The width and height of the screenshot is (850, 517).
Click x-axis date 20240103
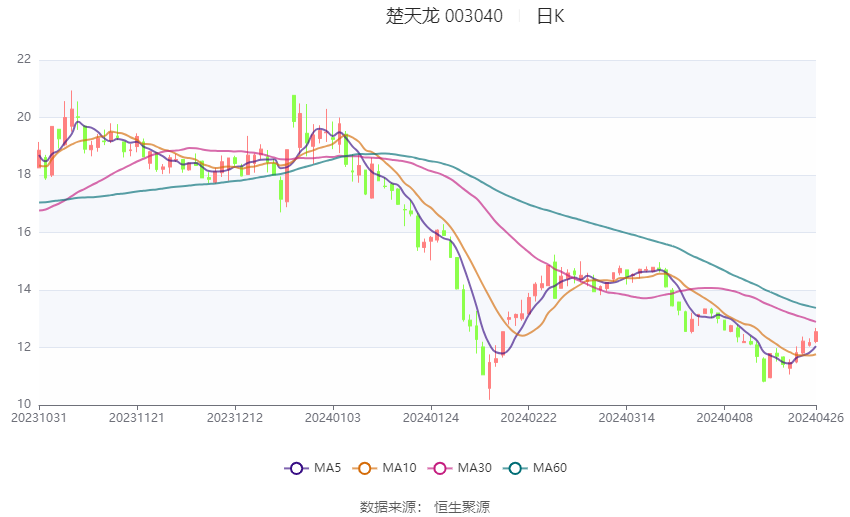332,417
